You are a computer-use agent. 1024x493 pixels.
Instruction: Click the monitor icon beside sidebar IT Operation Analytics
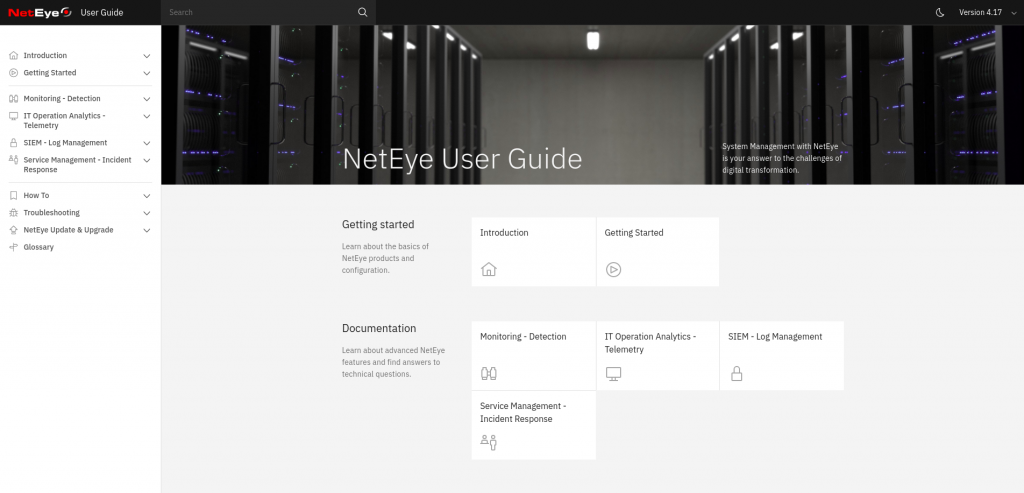(x=14, y=116)
